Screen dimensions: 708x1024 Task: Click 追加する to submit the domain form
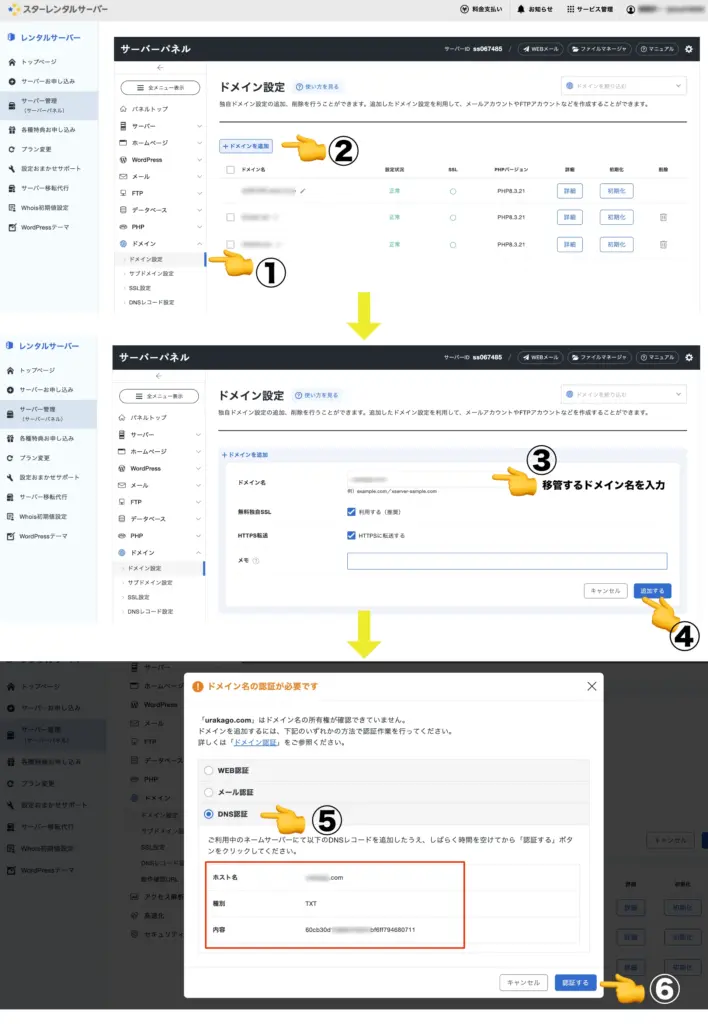tap(652, 591)
